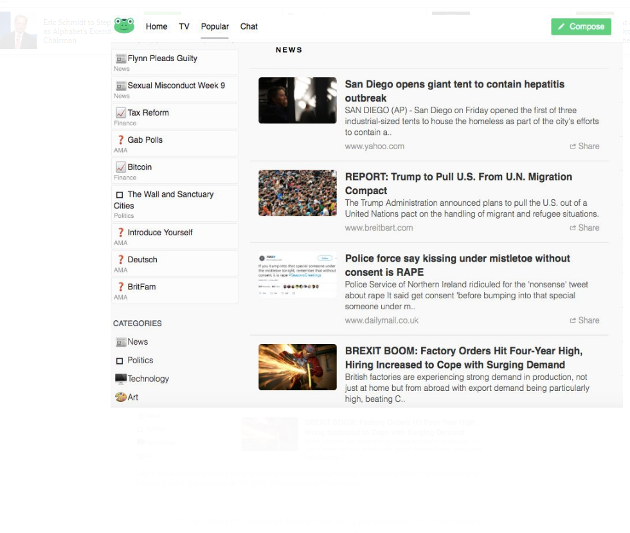Select the Art category label
This screenshot has width=630, height=533.
point(133,397)
